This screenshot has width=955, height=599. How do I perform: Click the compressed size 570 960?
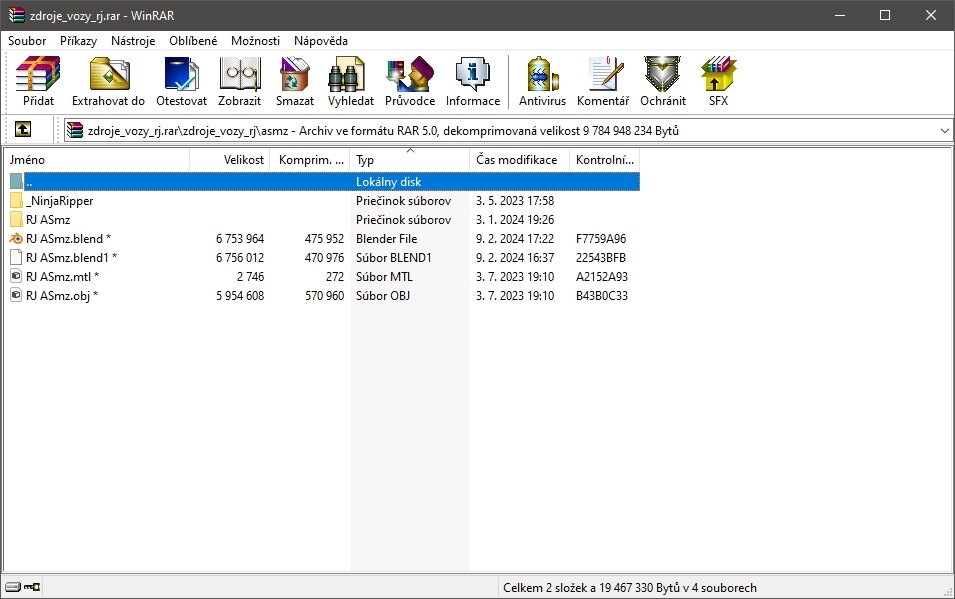[325, 296]
